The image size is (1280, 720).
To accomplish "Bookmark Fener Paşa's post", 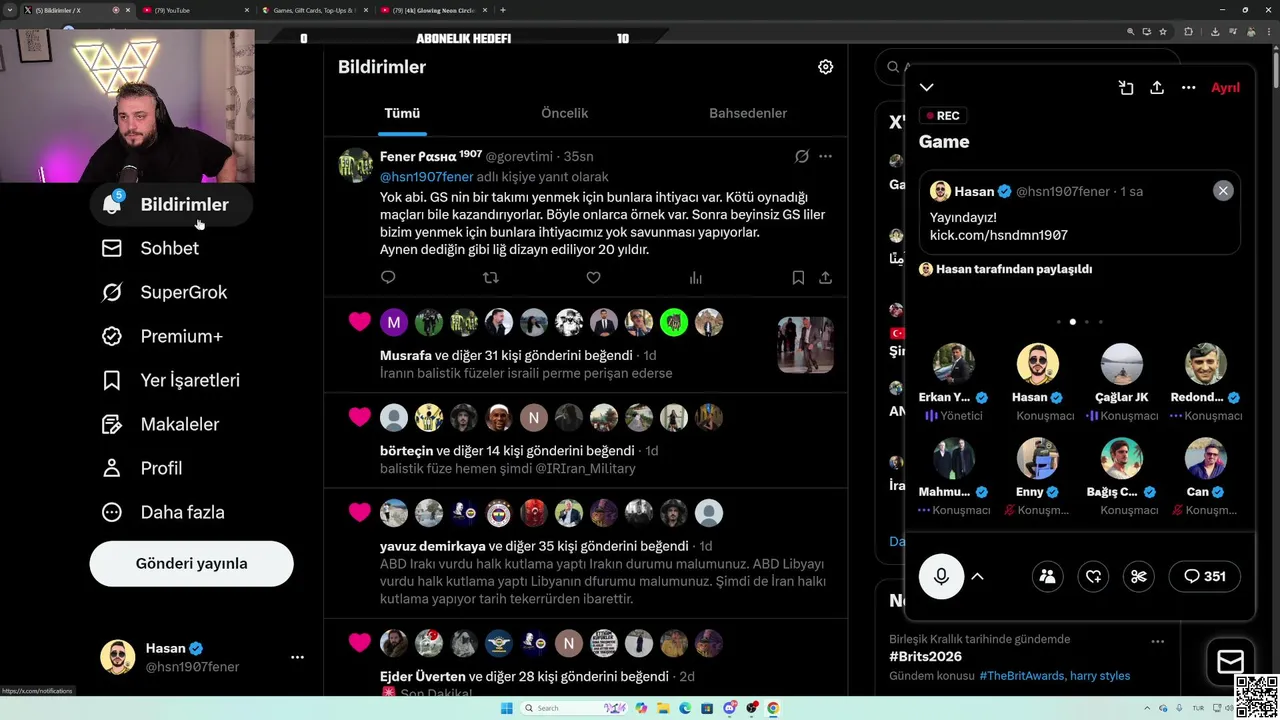I will coord(798,278).
